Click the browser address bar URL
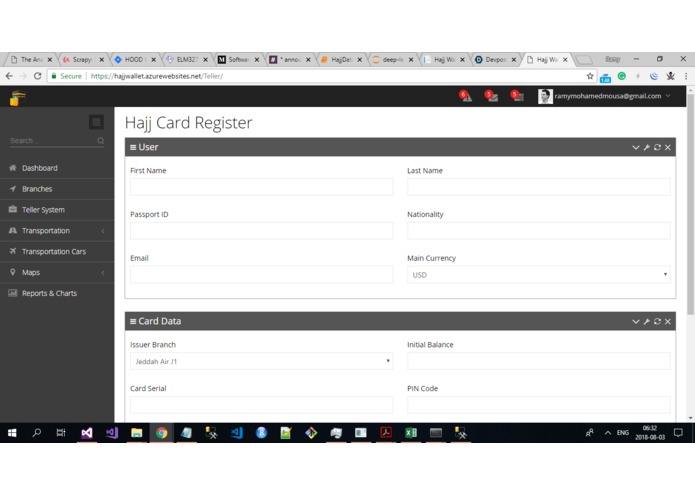695x494 pixels. pos(157,76)
